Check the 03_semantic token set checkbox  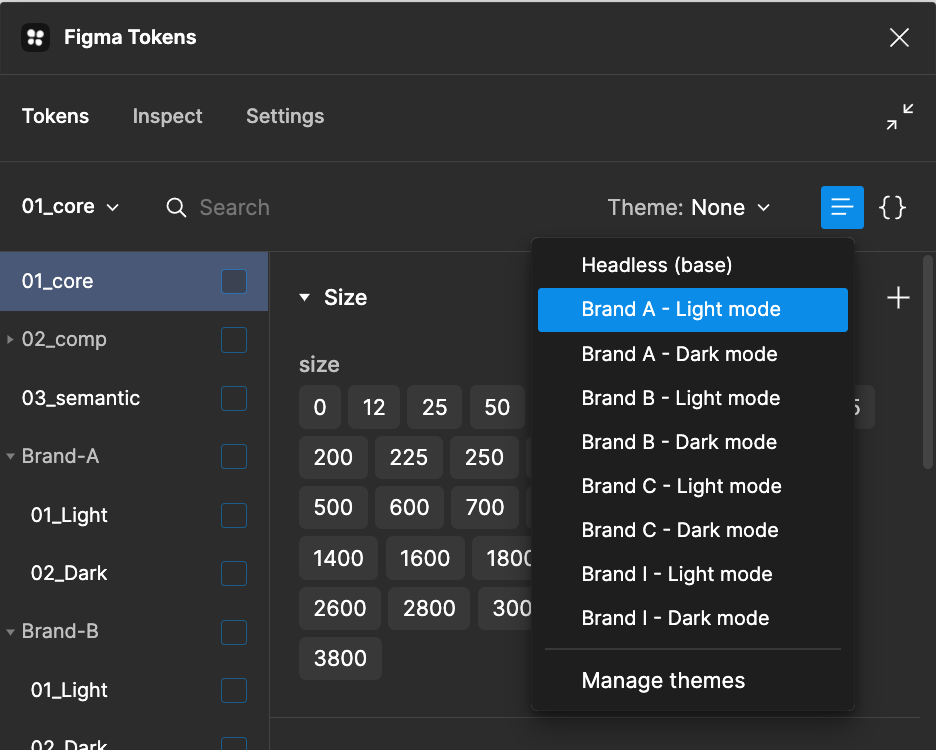[234, 398]
